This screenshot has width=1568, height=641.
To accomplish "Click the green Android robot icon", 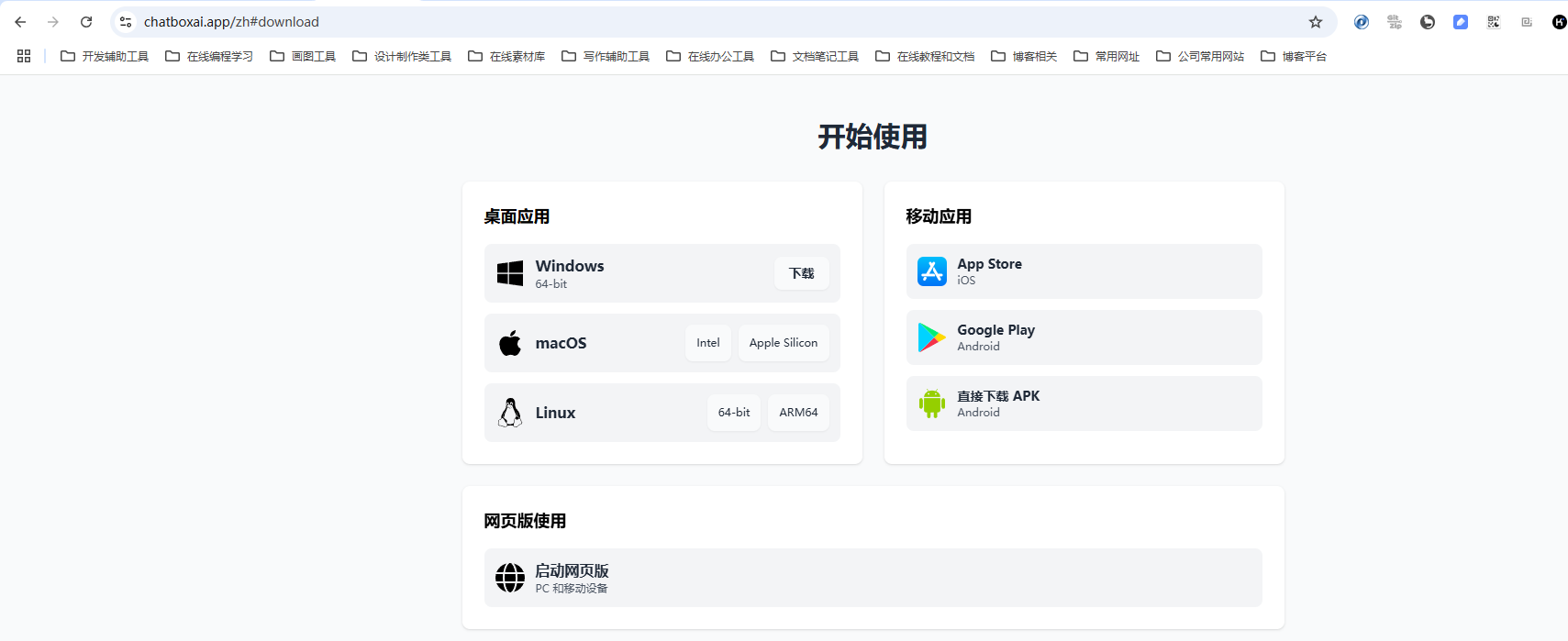I will 932,403.
